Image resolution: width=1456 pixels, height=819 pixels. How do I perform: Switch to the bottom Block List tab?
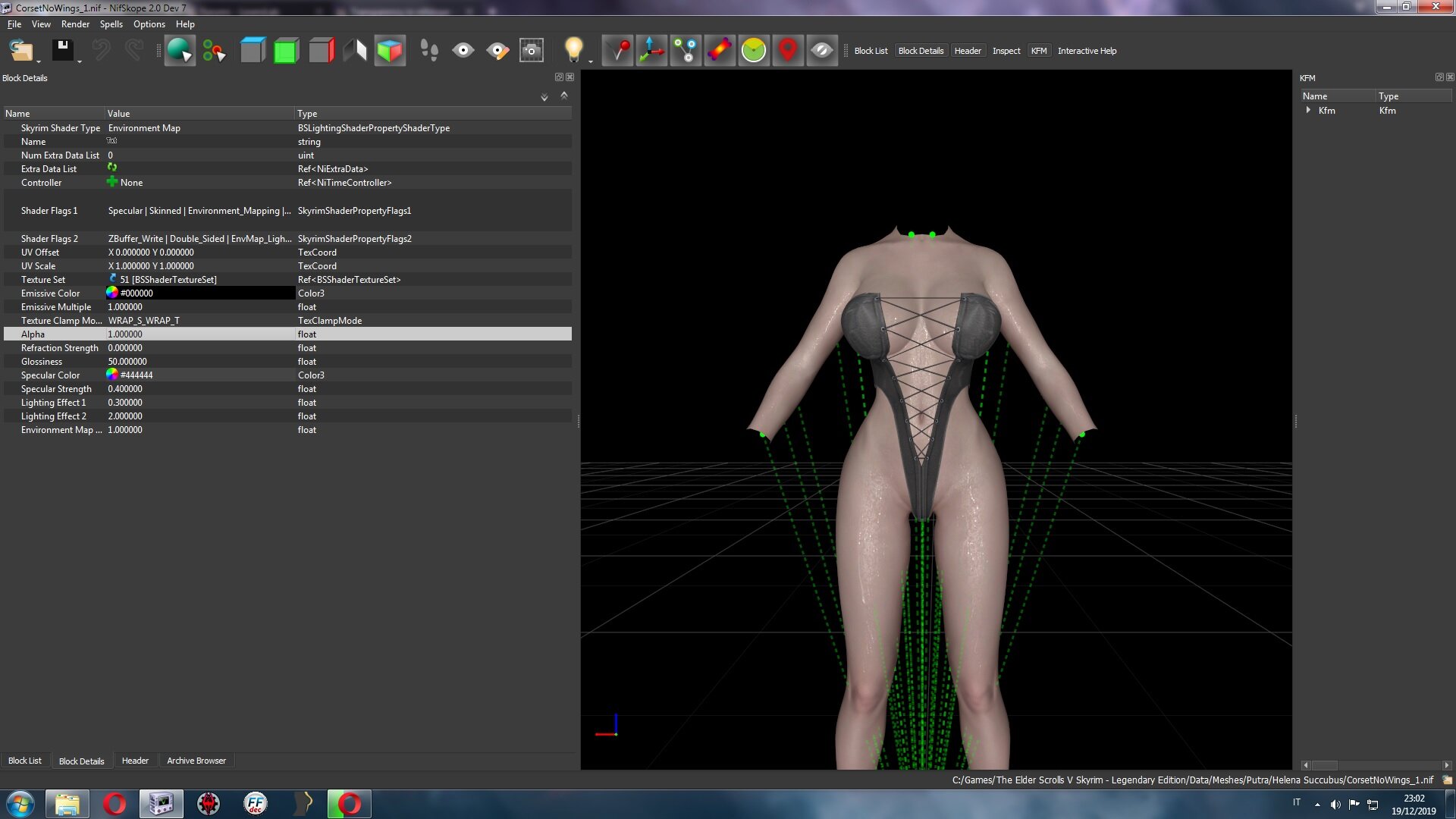coord(25,761)
